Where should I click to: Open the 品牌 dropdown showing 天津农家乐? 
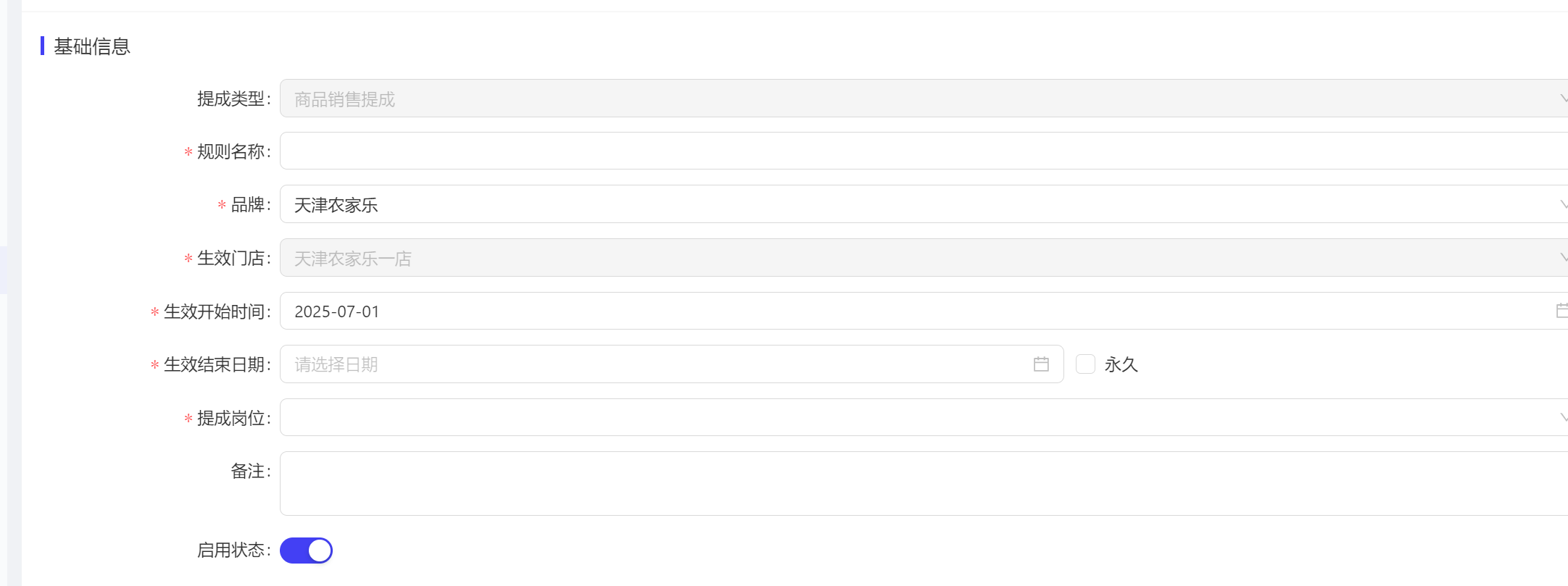[924, 204]
